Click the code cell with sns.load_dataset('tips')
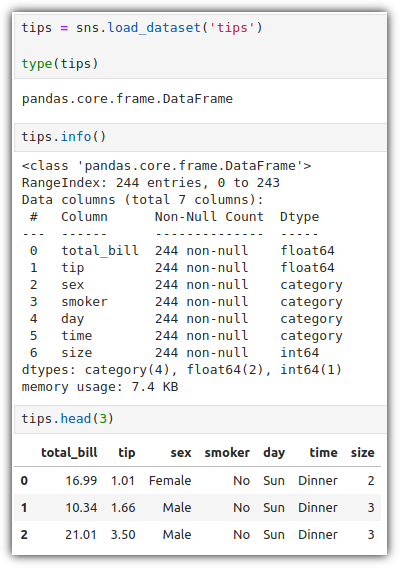This screenshot has height=568, width=400. click(x=200, y=46)
